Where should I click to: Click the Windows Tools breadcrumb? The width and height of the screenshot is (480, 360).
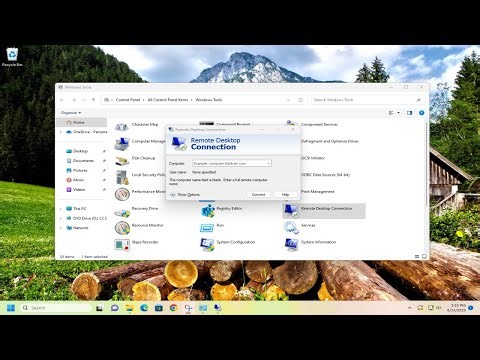click(209, 100)
